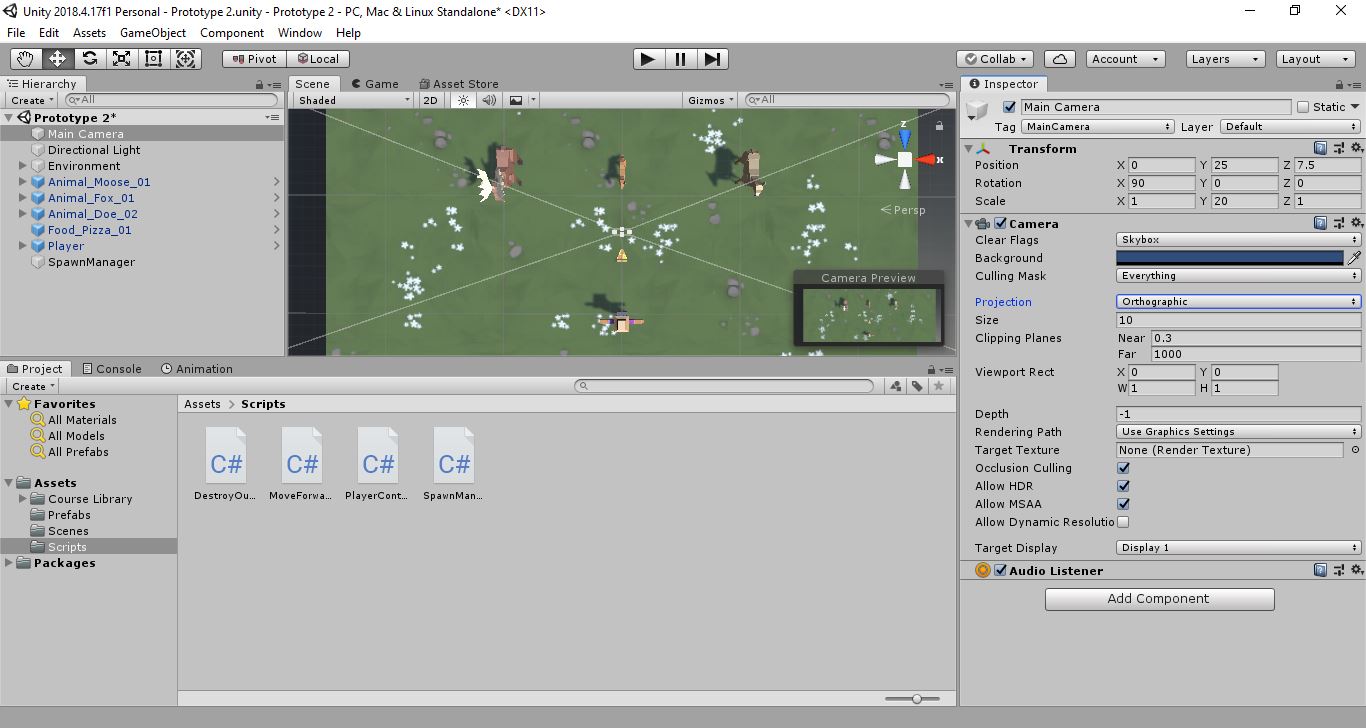Toggle Pivot handle position button

point(254,59)
